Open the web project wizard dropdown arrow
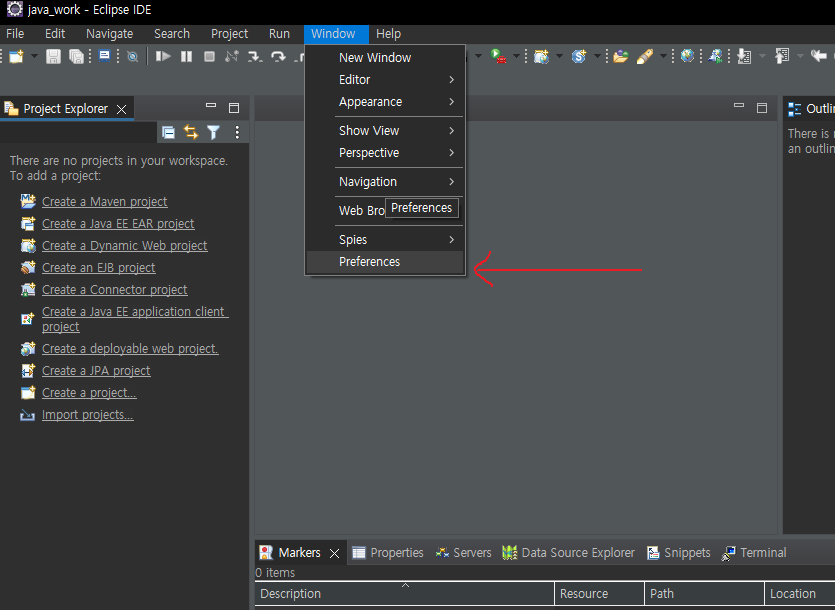 click(559, 56)
